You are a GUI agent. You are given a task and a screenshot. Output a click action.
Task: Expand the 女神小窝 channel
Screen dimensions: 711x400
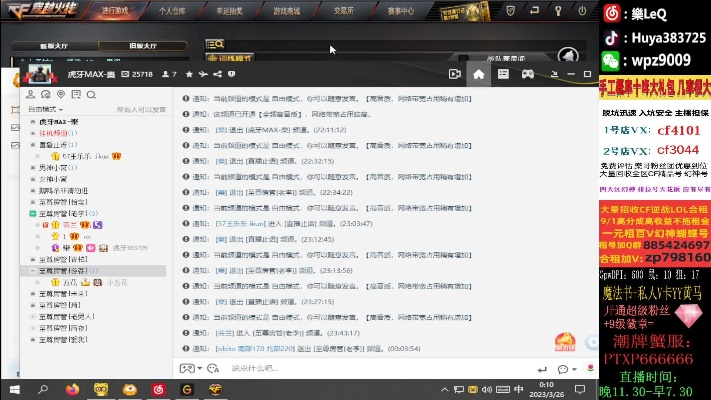33,179
